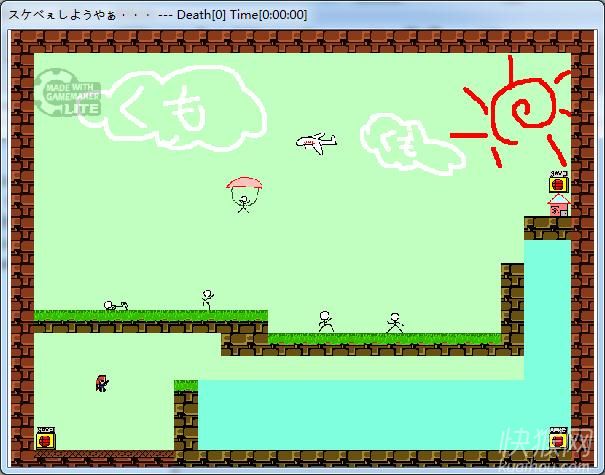Click the stick figure lying on the grass
This screenshot has width=605, height=475.
(116, 305)
